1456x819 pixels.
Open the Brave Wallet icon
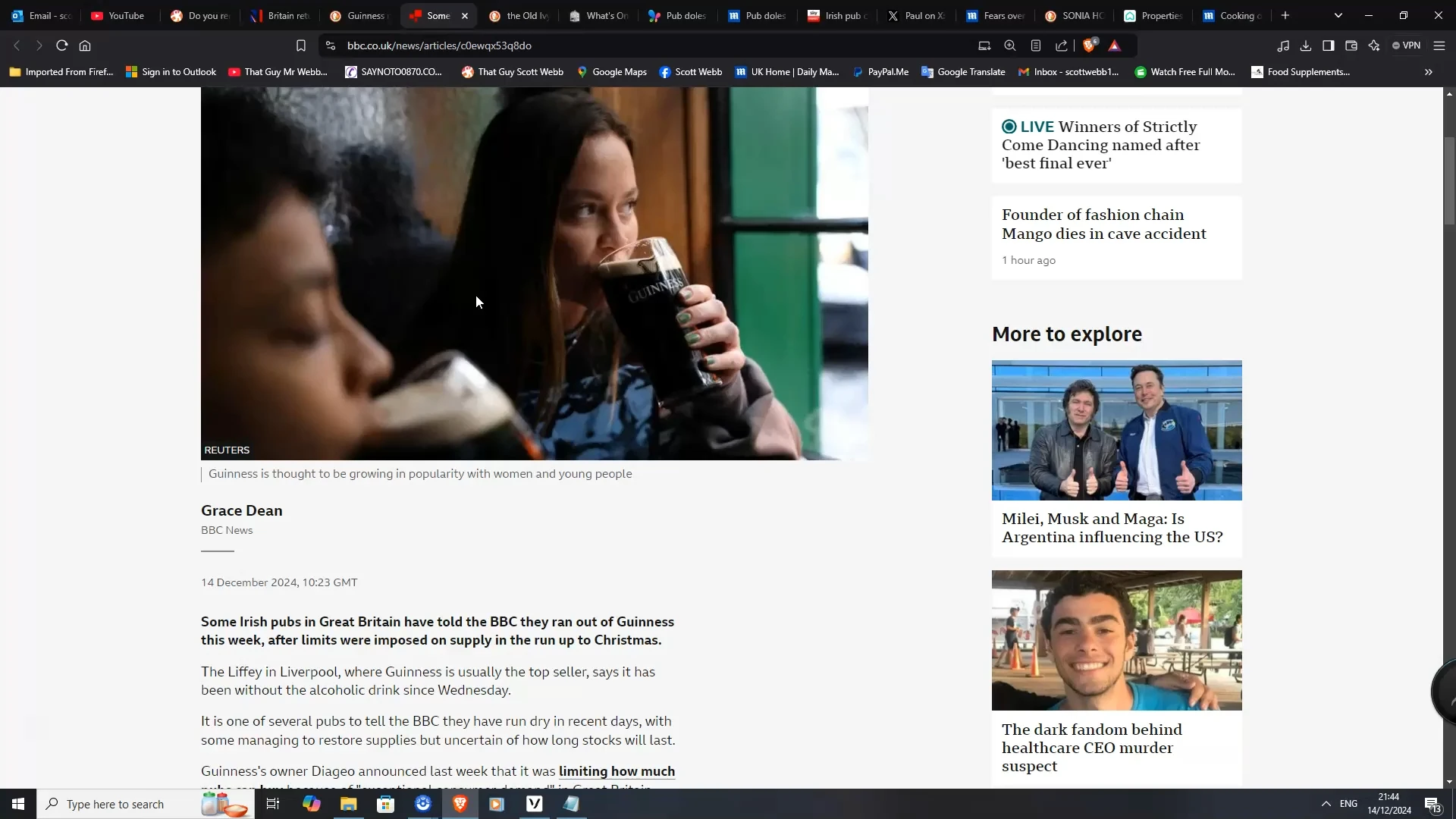[x=1351, y=45]
